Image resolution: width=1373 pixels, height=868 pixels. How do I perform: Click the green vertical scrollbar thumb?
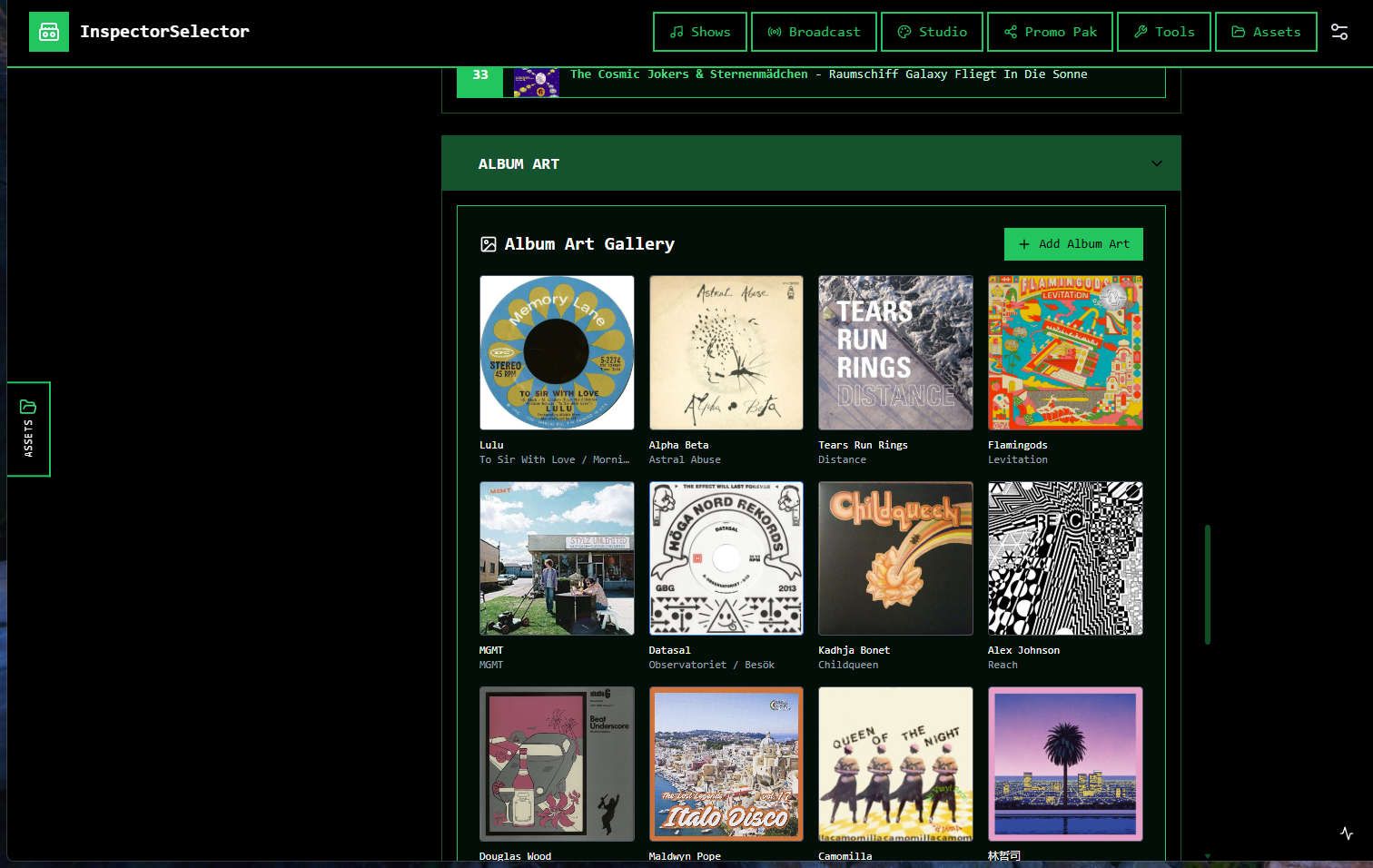(x=1207, y=584)
